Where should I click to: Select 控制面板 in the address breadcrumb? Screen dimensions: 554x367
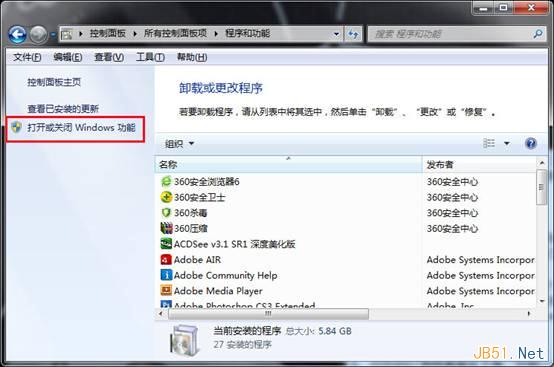[x=107, y=34]
